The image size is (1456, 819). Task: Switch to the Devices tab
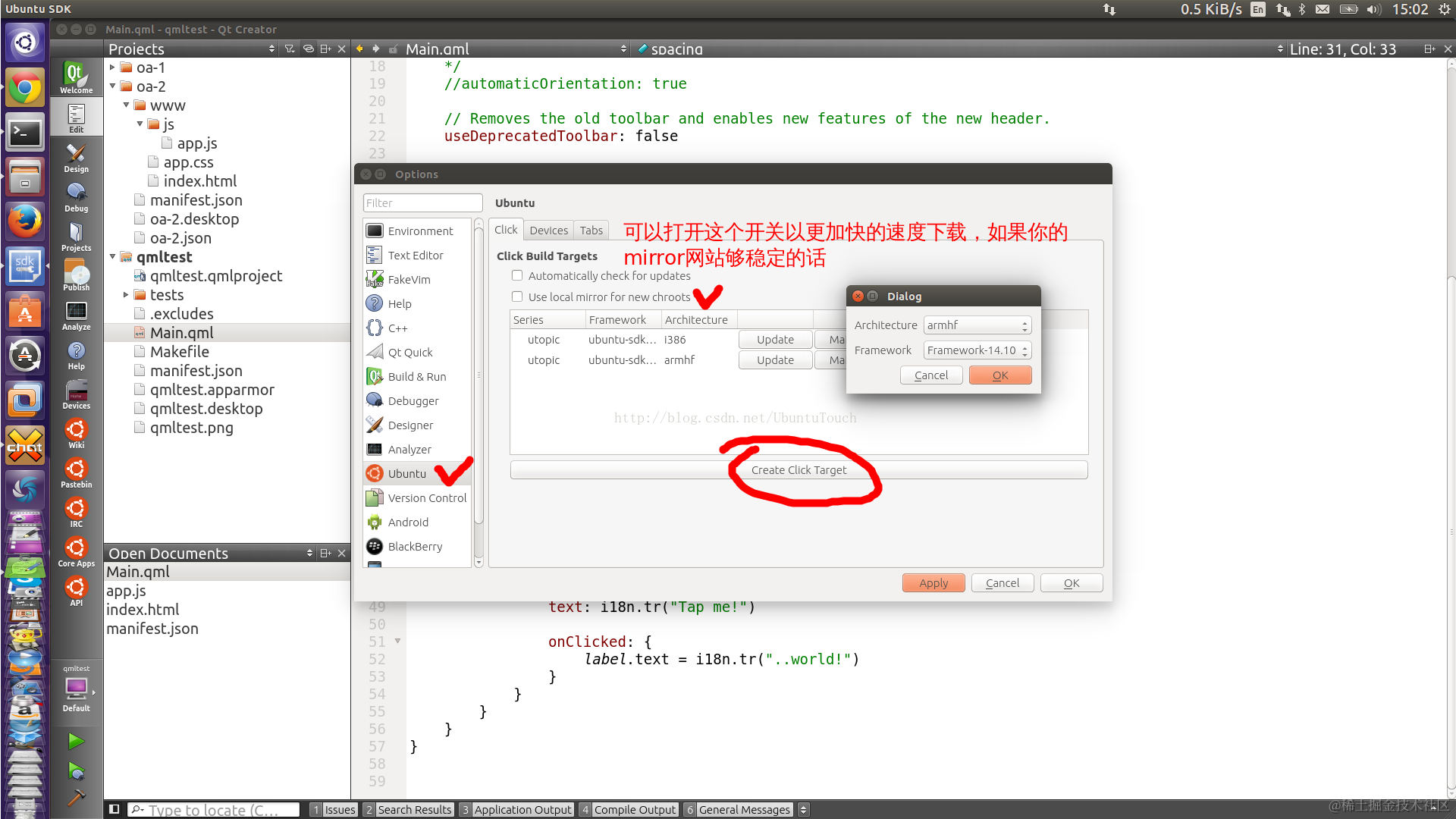point(548,231)
